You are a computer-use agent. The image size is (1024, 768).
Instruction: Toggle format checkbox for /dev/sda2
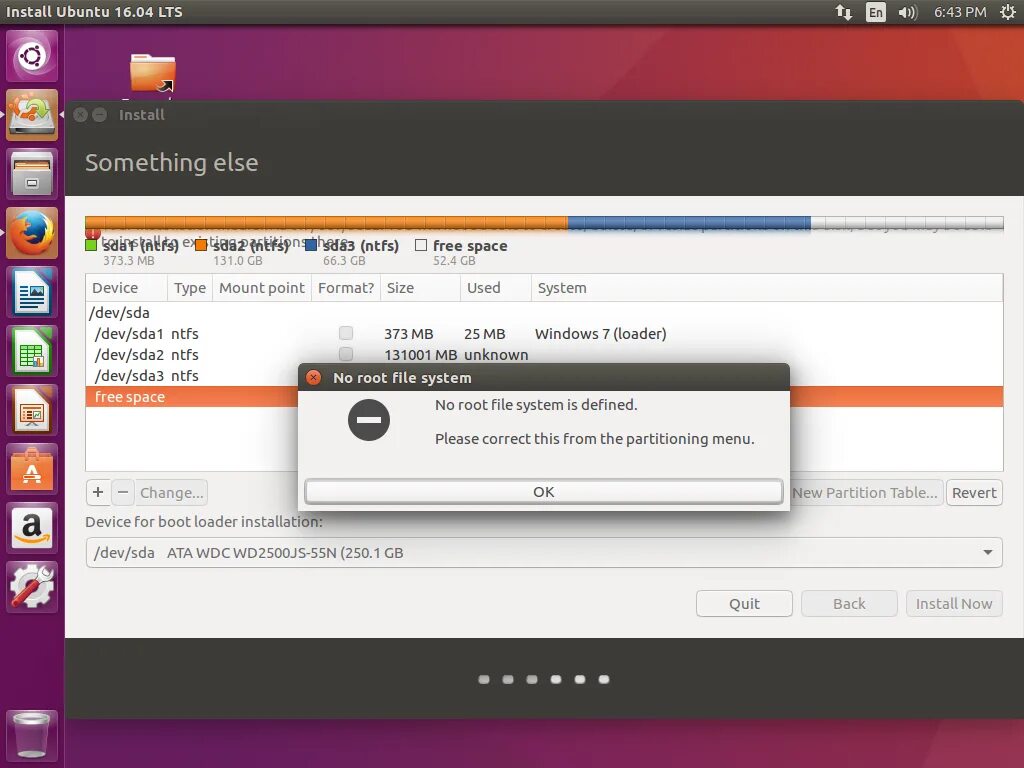pos(346,354)
